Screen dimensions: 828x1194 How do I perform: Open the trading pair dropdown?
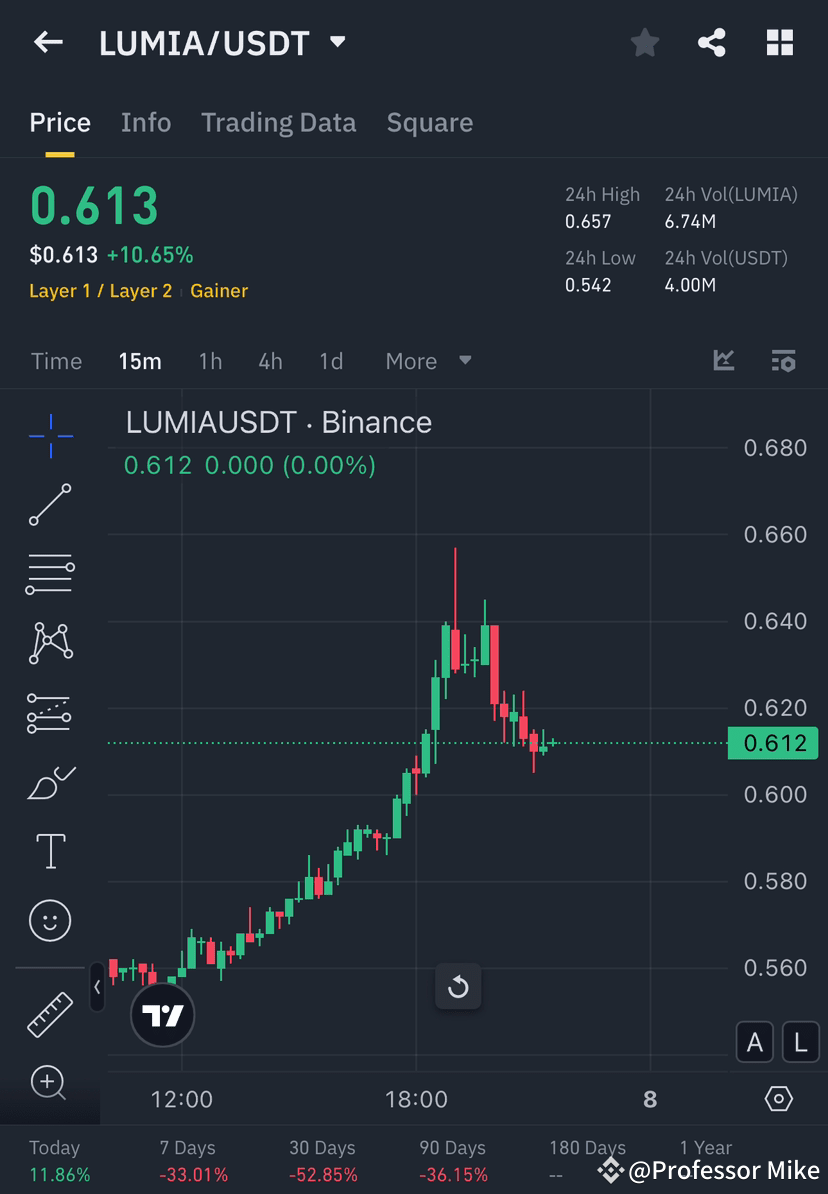click(x=337, y=42)
